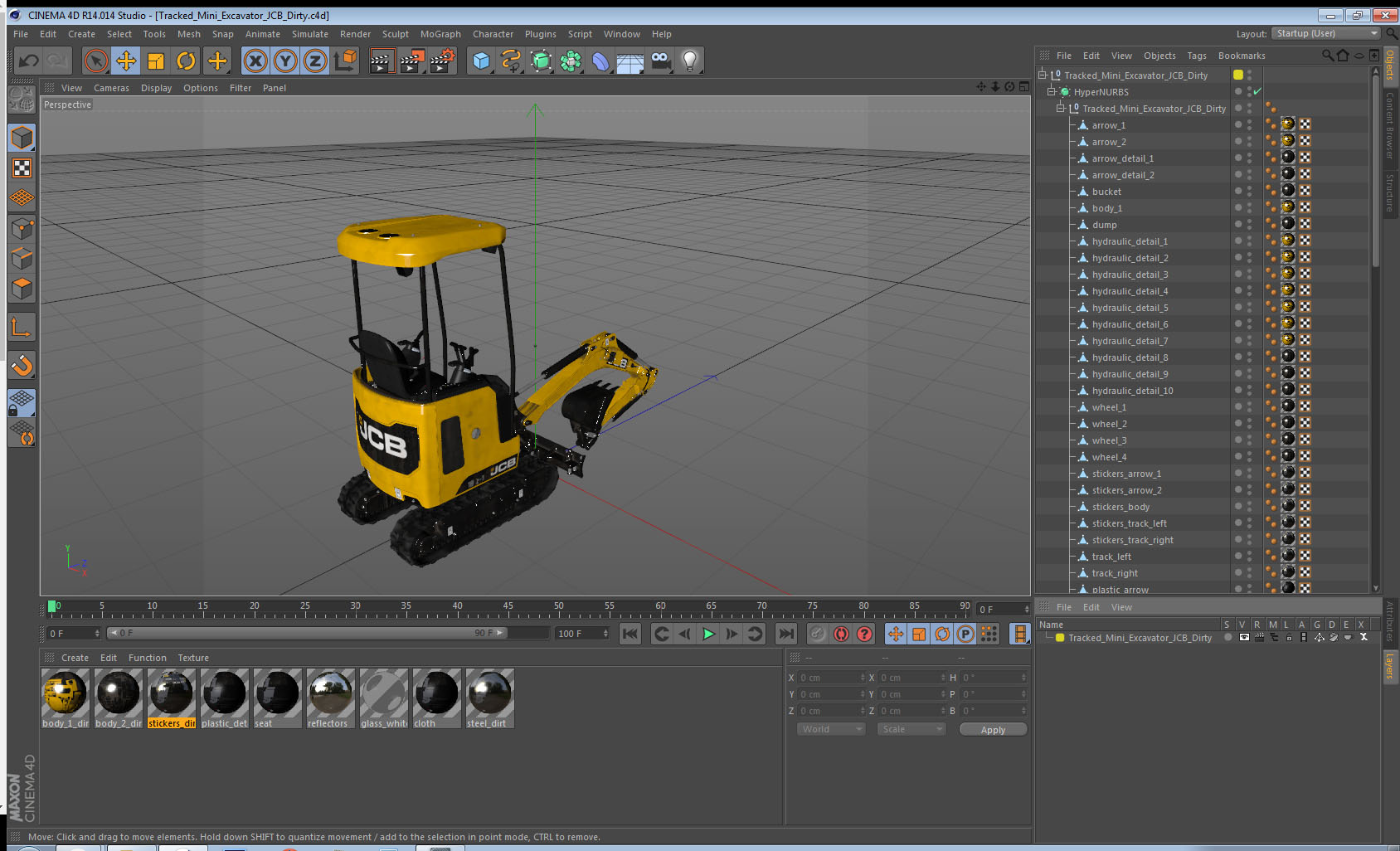The height and width of the screenshot is (851, 1400).
Task: Select hydraulic_detail_5 in object tree
Action: [x=1130, y=308]
